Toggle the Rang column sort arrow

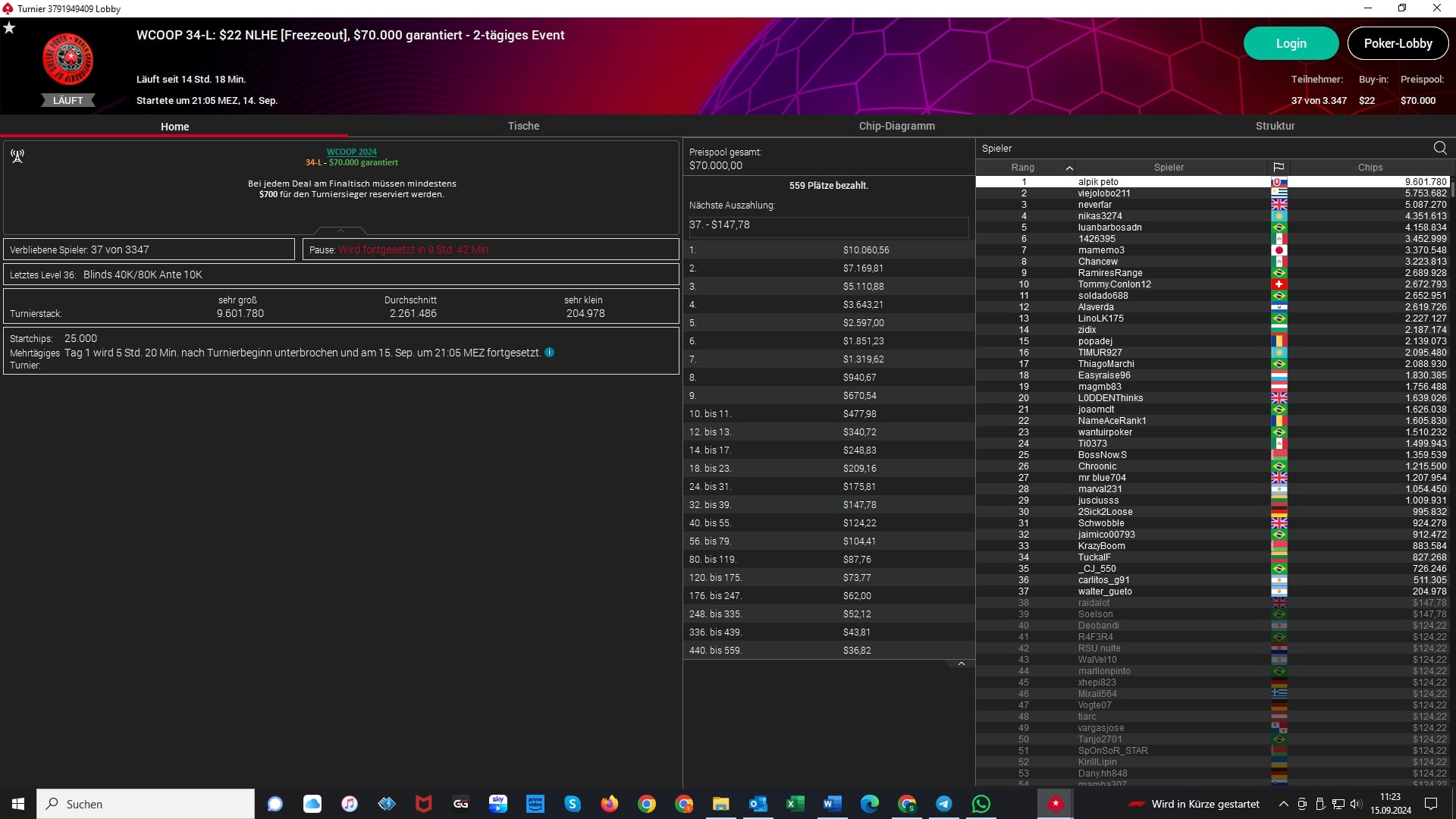click(1069, 168)
